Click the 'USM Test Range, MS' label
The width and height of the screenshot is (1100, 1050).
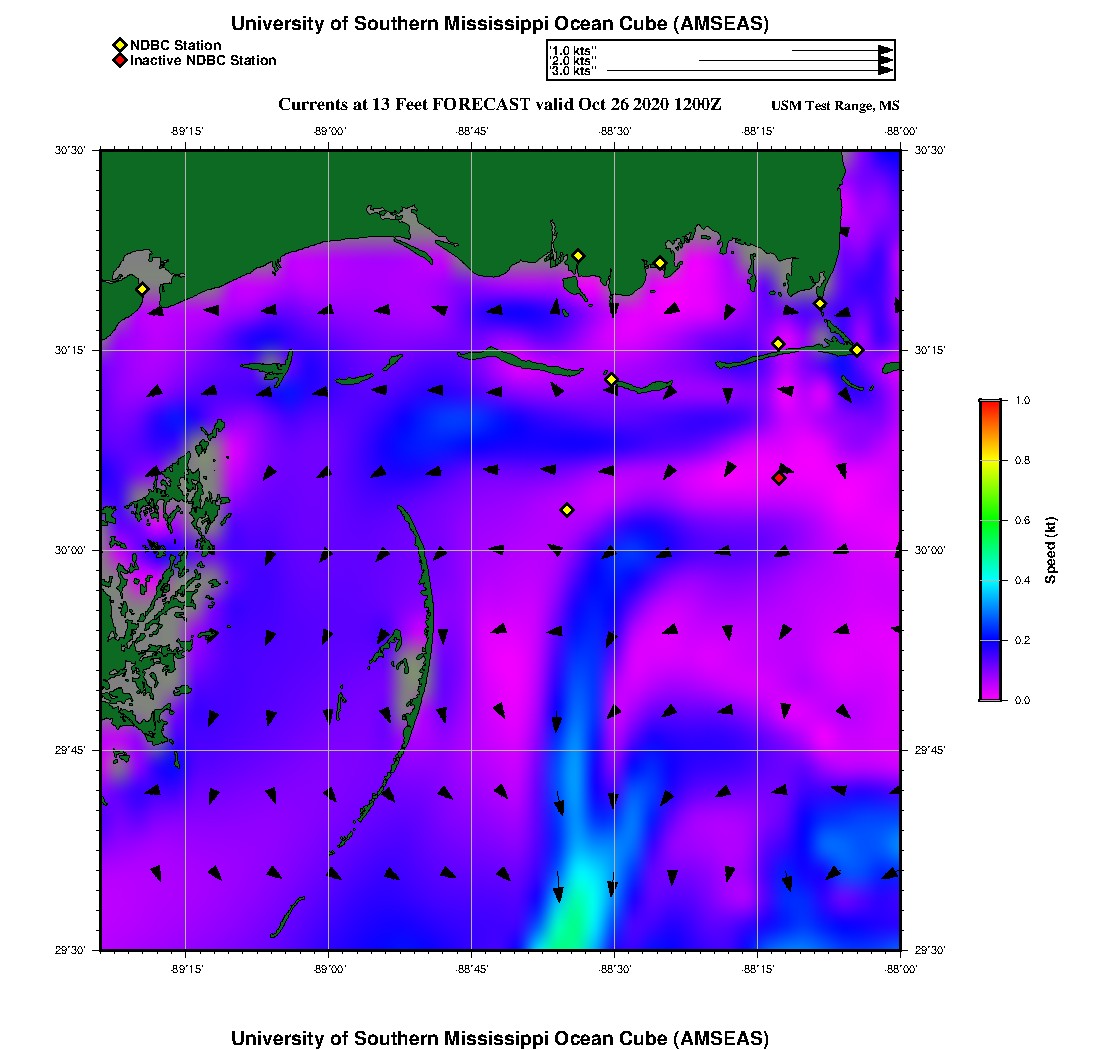click(x=835, y=106)
